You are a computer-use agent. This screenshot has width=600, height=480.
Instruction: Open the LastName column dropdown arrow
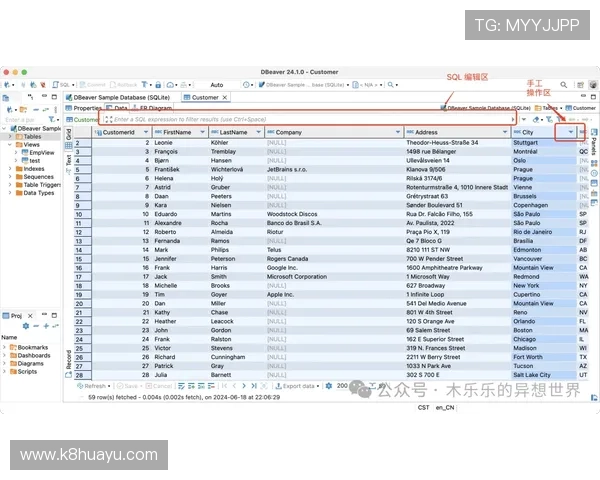259,132
